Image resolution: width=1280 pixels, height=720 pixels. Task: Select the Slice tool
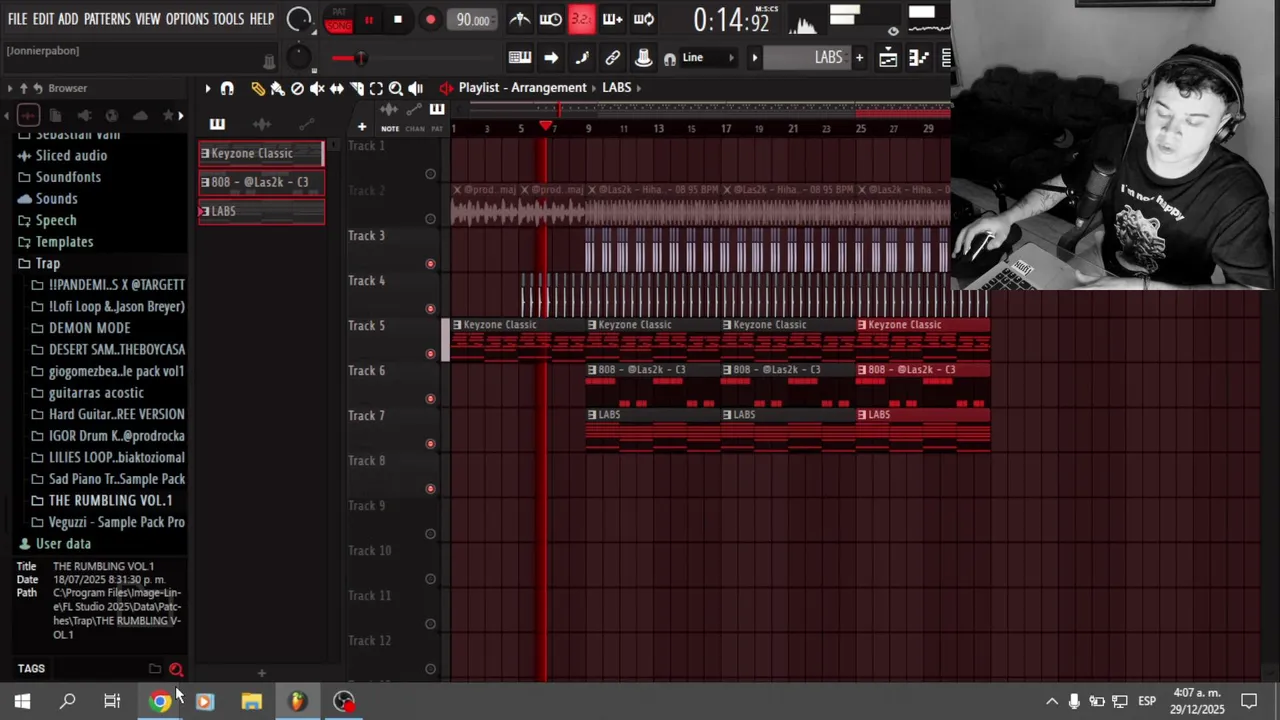(357, 89)
